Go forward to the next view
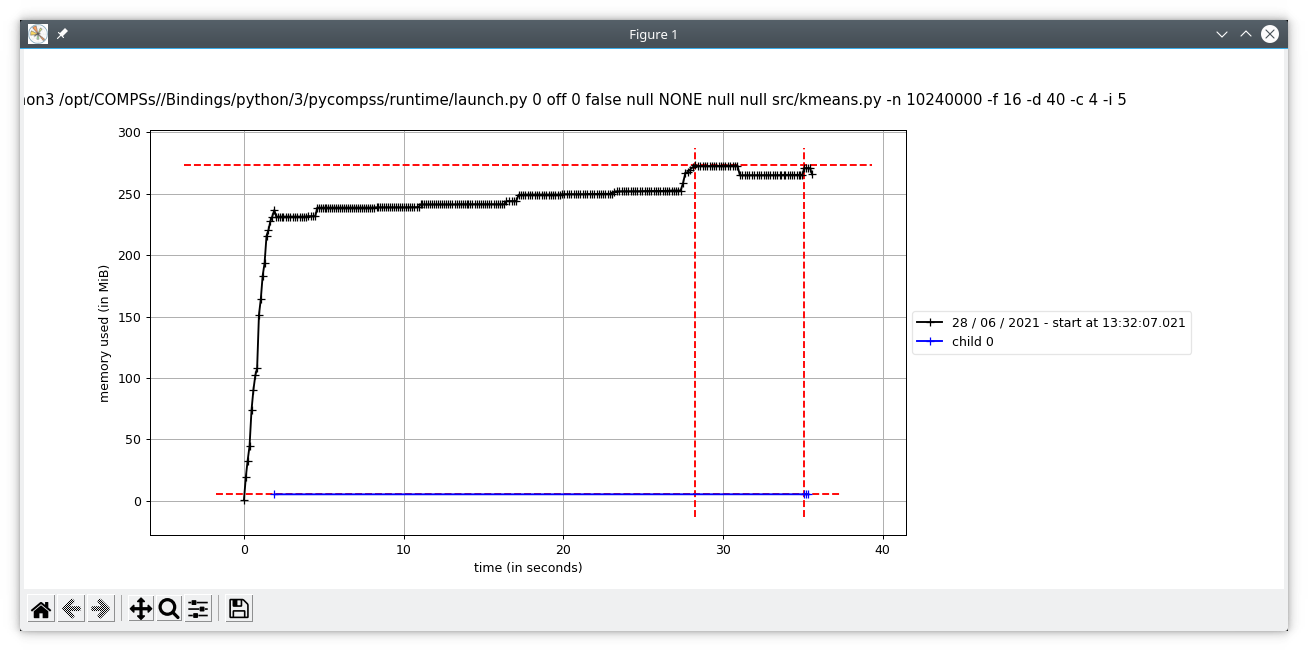 click(x=101, y=609)
